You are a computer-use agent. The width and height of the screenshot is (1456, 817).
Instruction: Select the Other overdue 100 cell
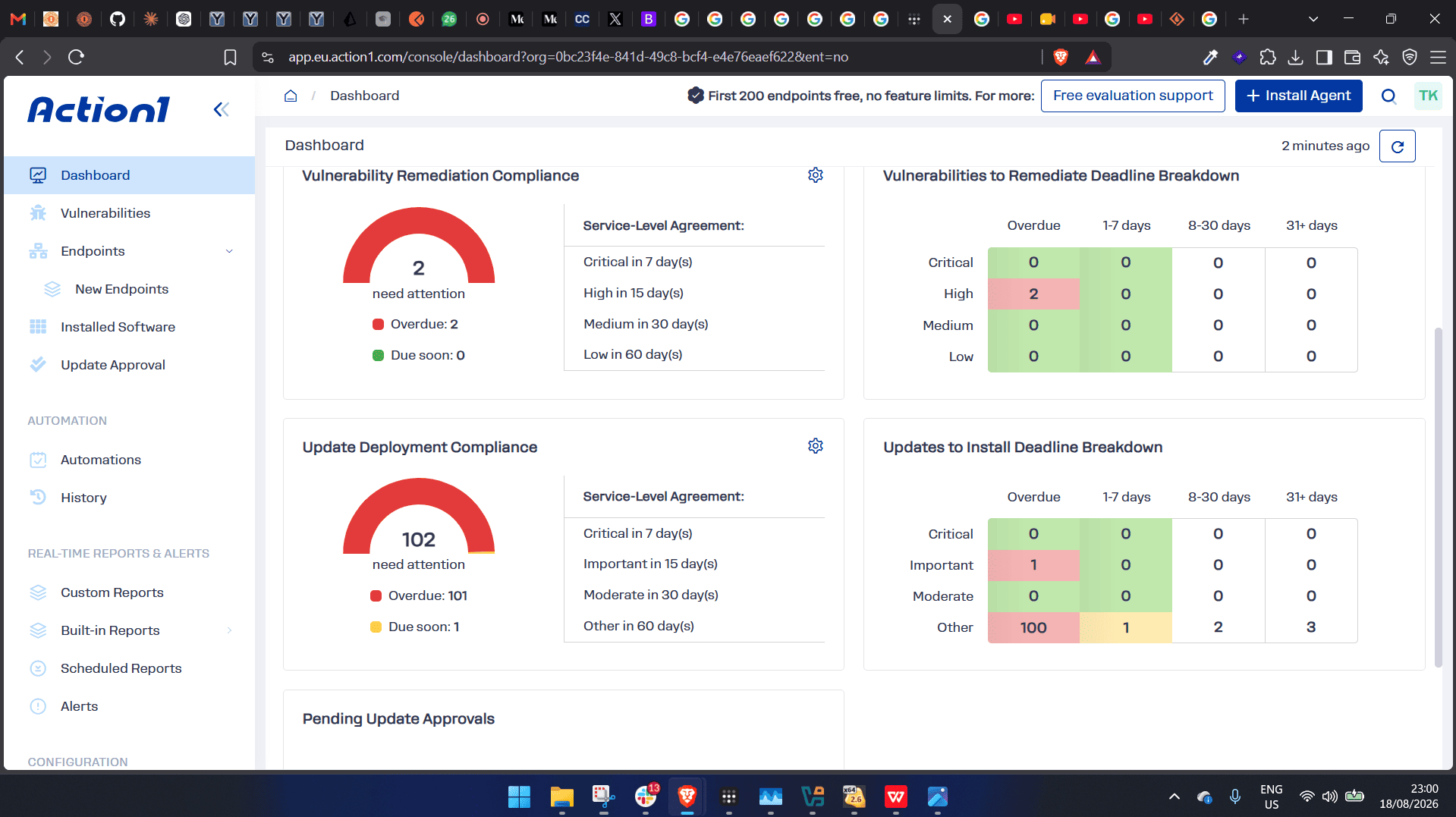coord(1033,627)
